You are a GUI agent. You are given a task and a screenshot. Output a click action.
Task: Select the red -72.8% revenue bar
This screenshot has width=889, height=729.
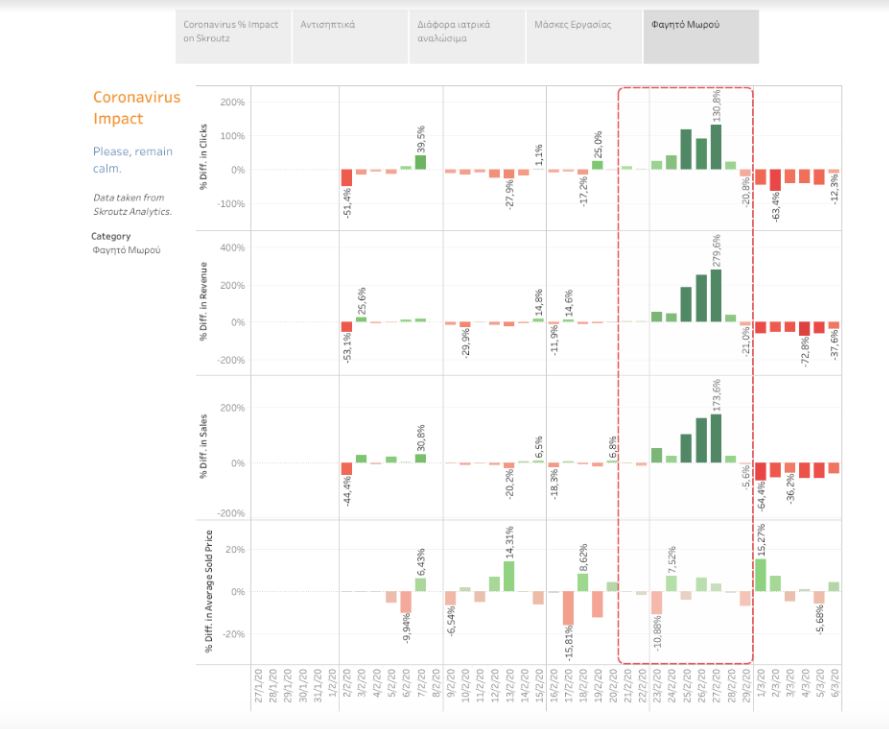[x=804, y=329]
